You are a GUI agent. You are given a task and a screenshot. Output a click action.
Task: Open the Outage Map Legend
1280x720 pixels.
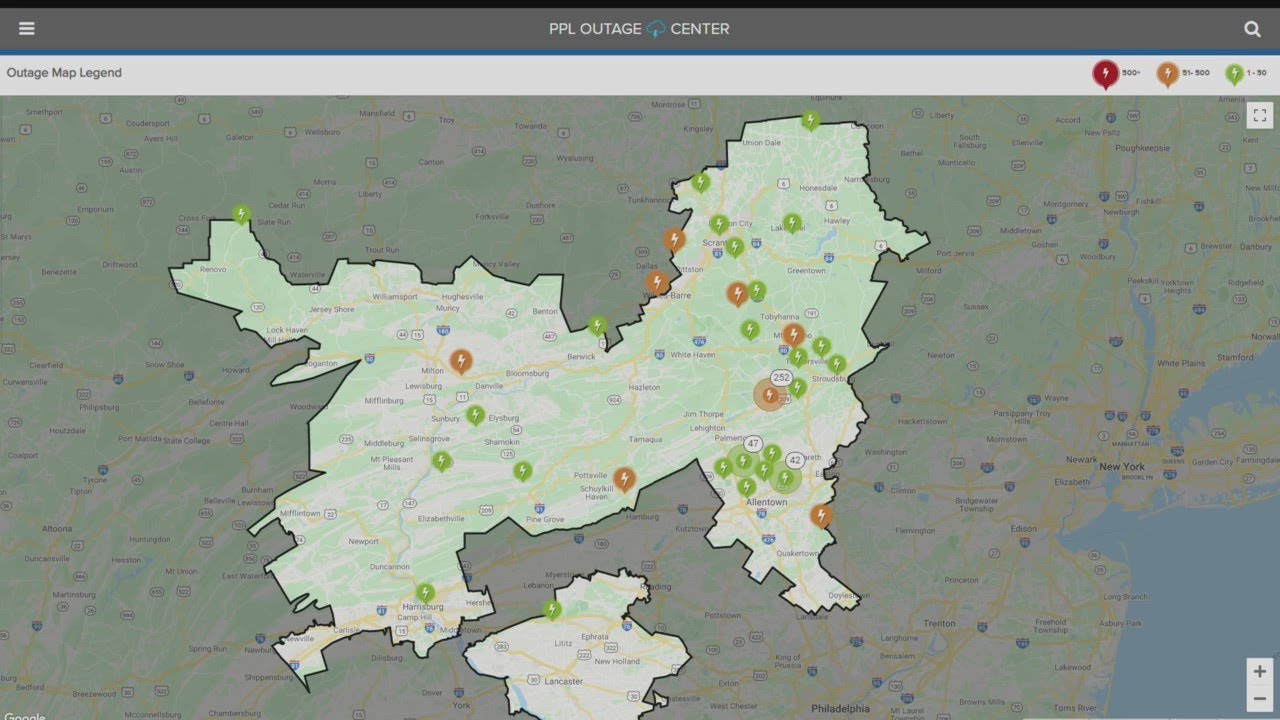coord(64,73)
